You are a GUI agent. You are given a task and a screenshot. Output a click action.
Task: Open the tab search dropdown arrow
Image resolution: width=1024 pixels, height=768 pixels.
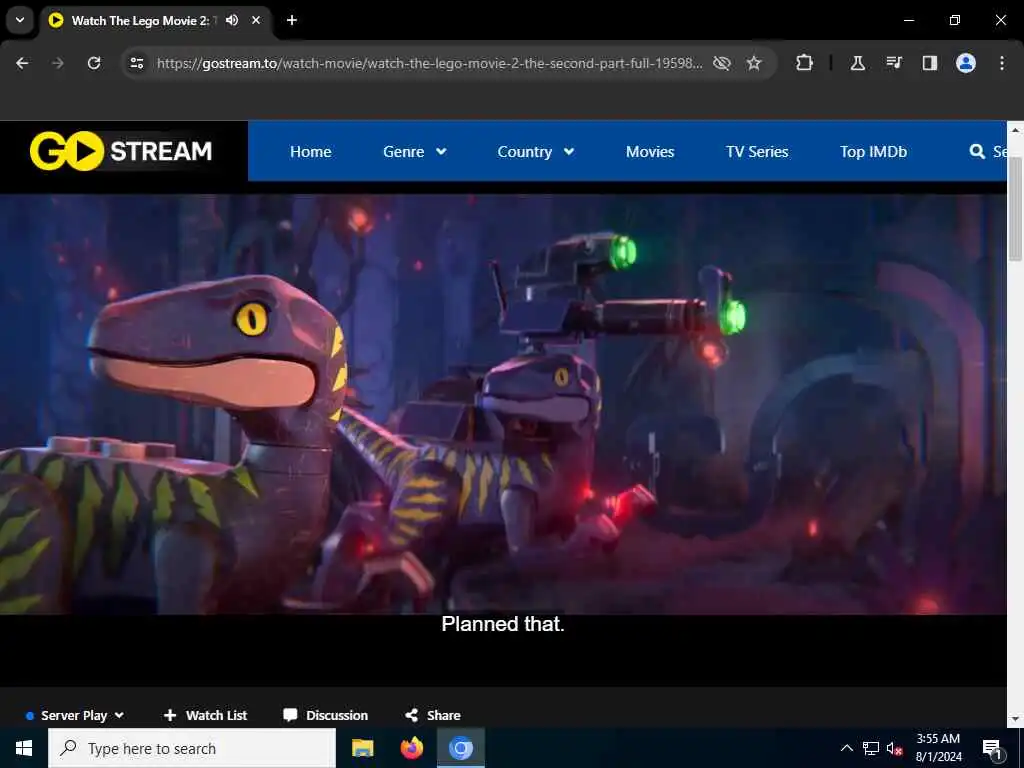pyautogui.click(x=20, y=20)
